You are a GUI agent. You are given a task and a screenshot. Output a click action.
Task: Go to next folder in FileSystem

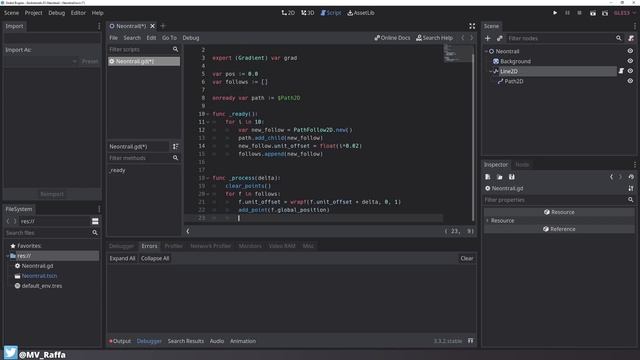point(15,221)
